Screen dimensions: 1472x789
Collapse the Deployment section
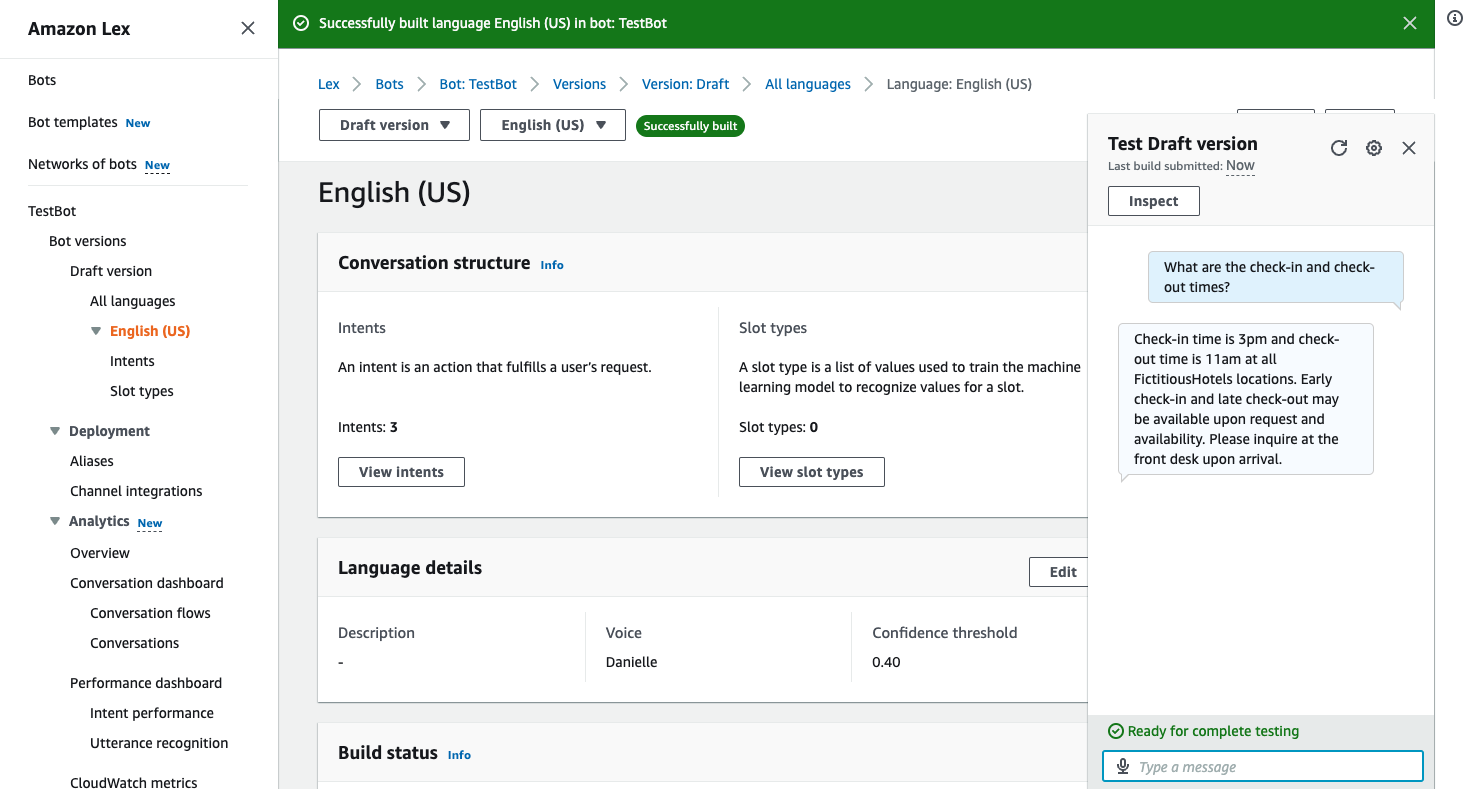tap(55, 431)
